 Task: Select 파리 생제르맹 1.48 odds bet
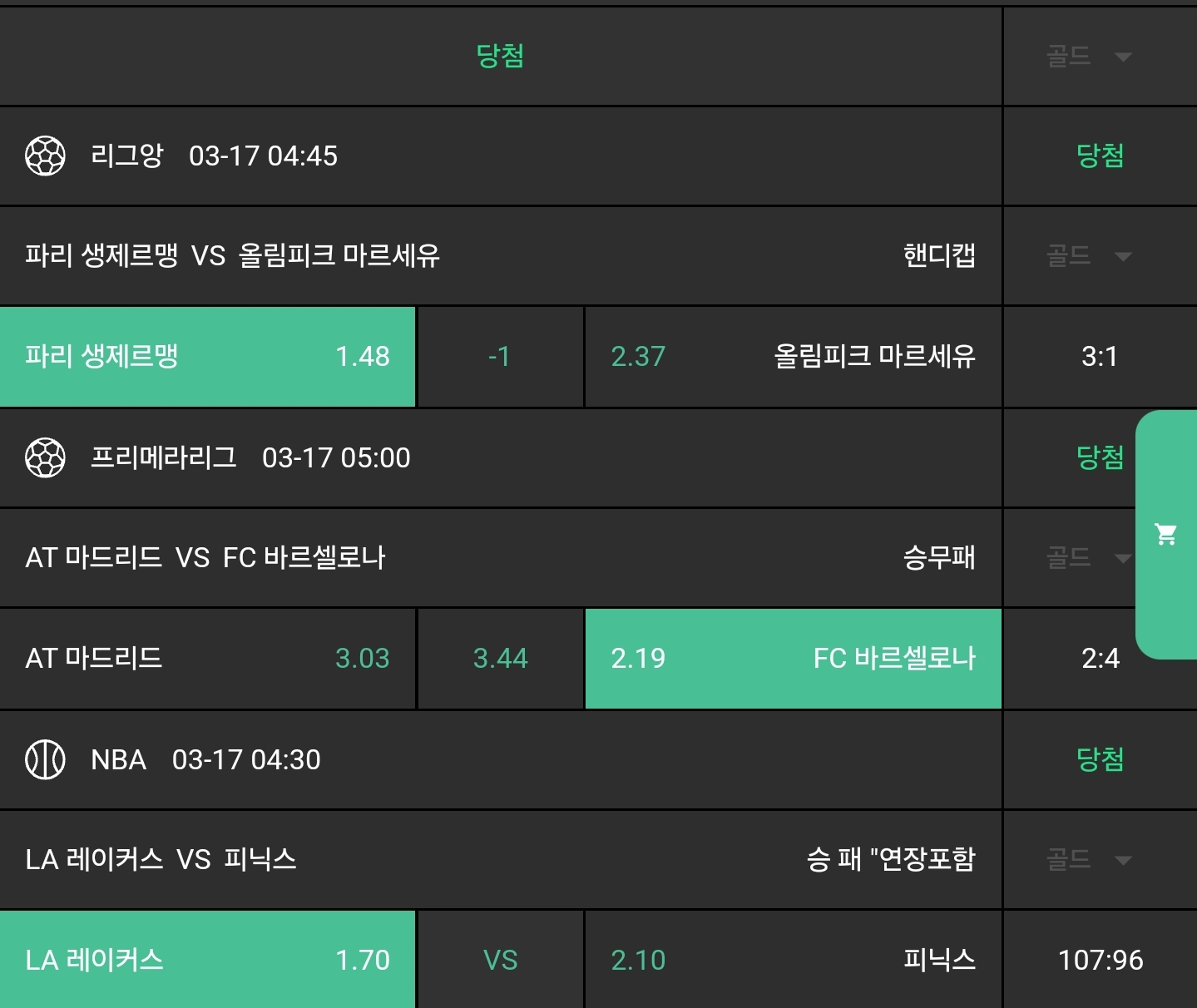pos(207,357)
